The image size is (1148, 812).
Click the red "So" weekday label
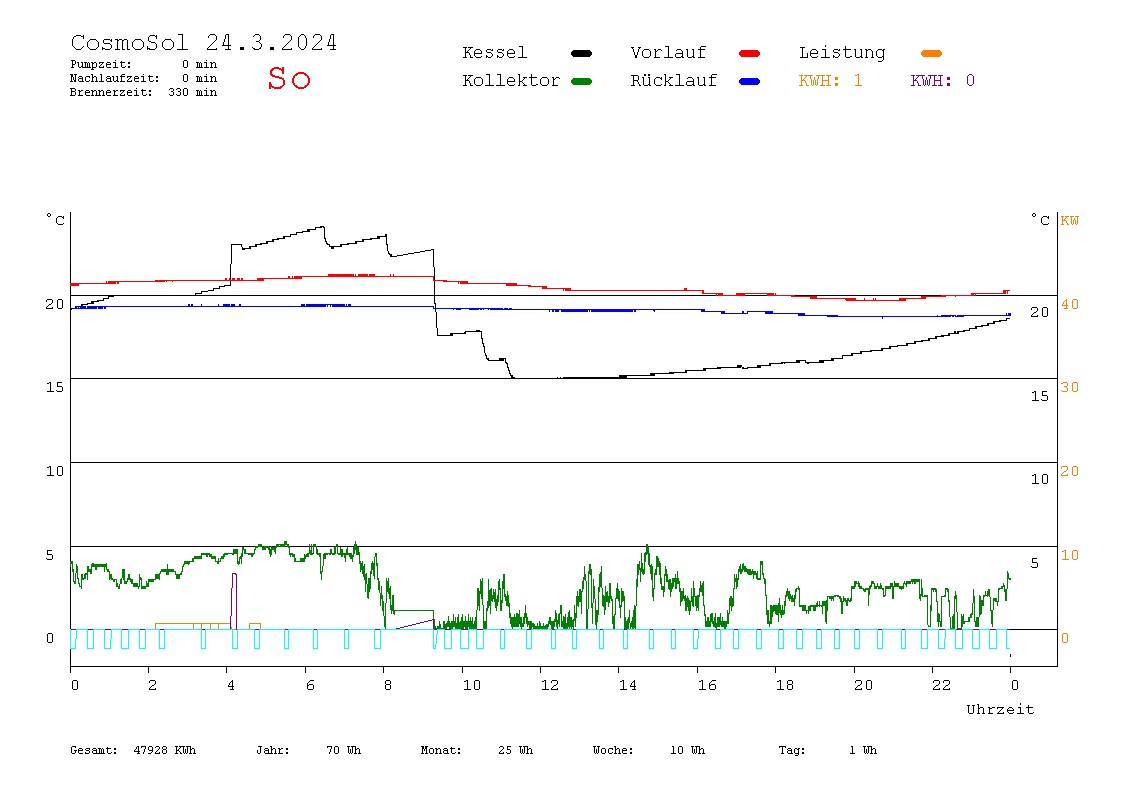(x=289, y=78)
